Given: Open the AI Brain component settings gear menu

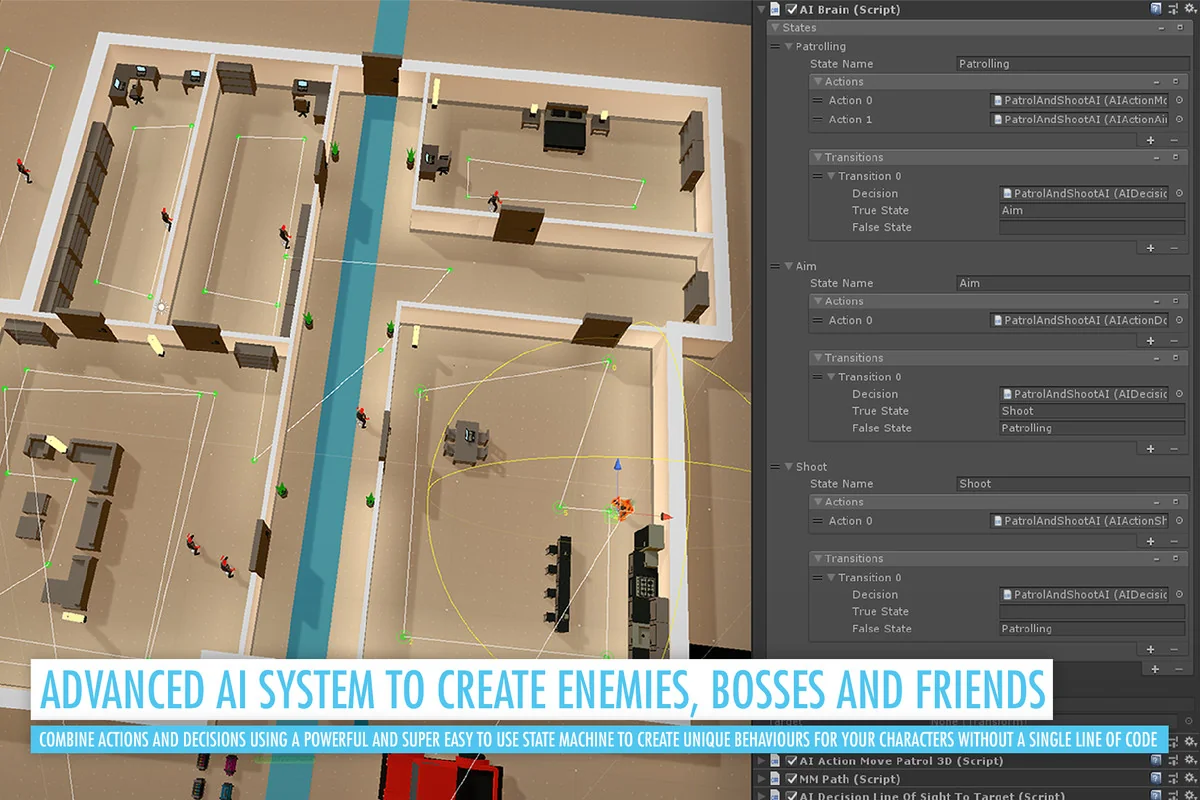Looking at the screenshot, I should tap(1189, 9).
